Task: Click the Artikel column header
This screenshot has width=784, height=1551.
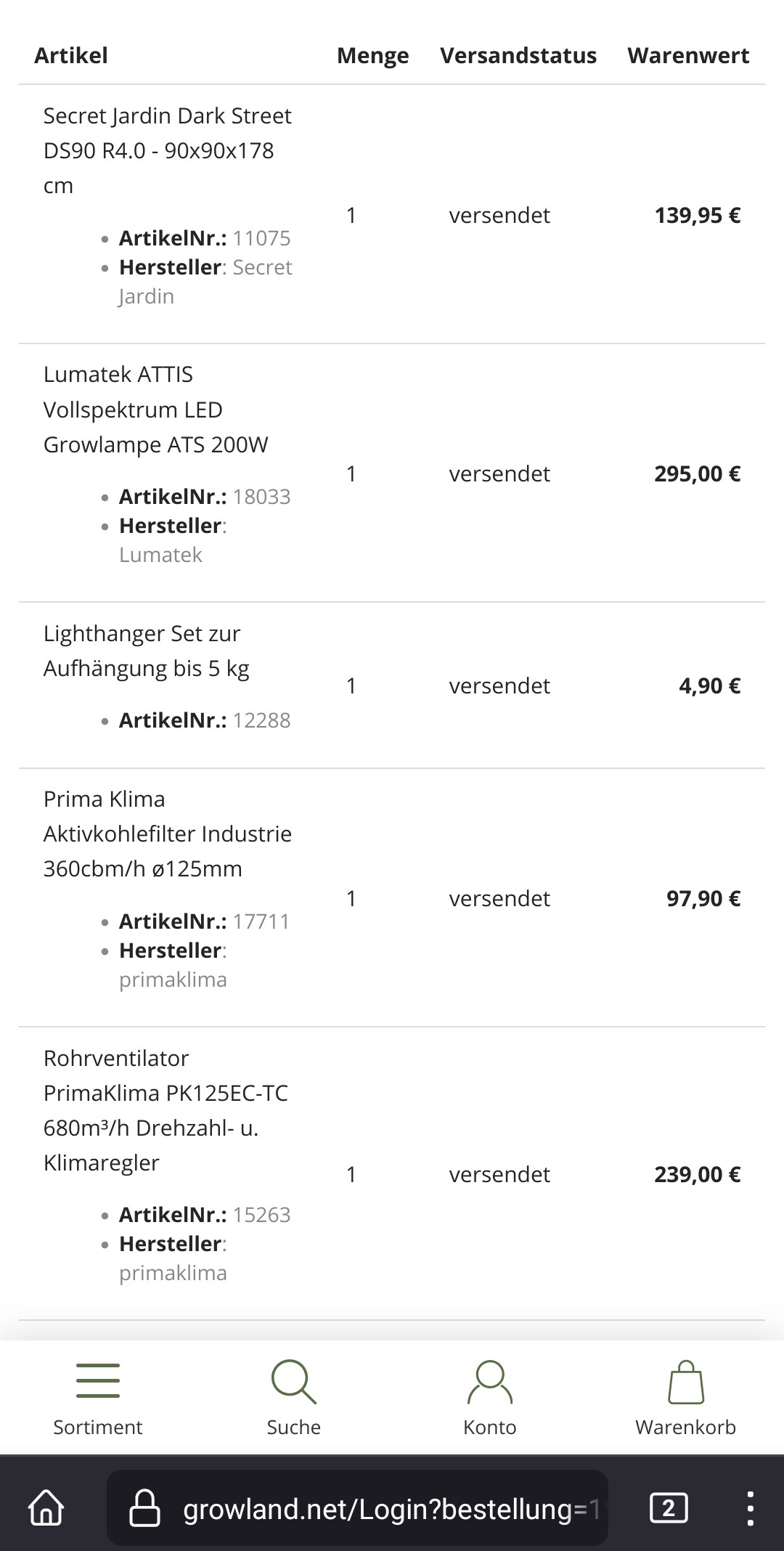Action: tap(71, 56)
